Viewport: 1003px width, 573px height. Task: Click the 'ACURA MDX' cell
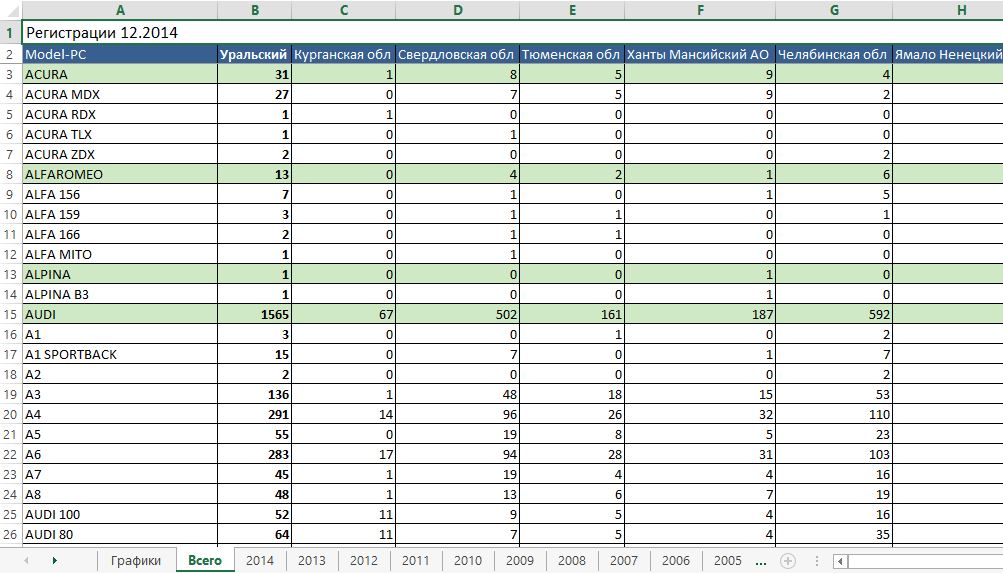120,94
